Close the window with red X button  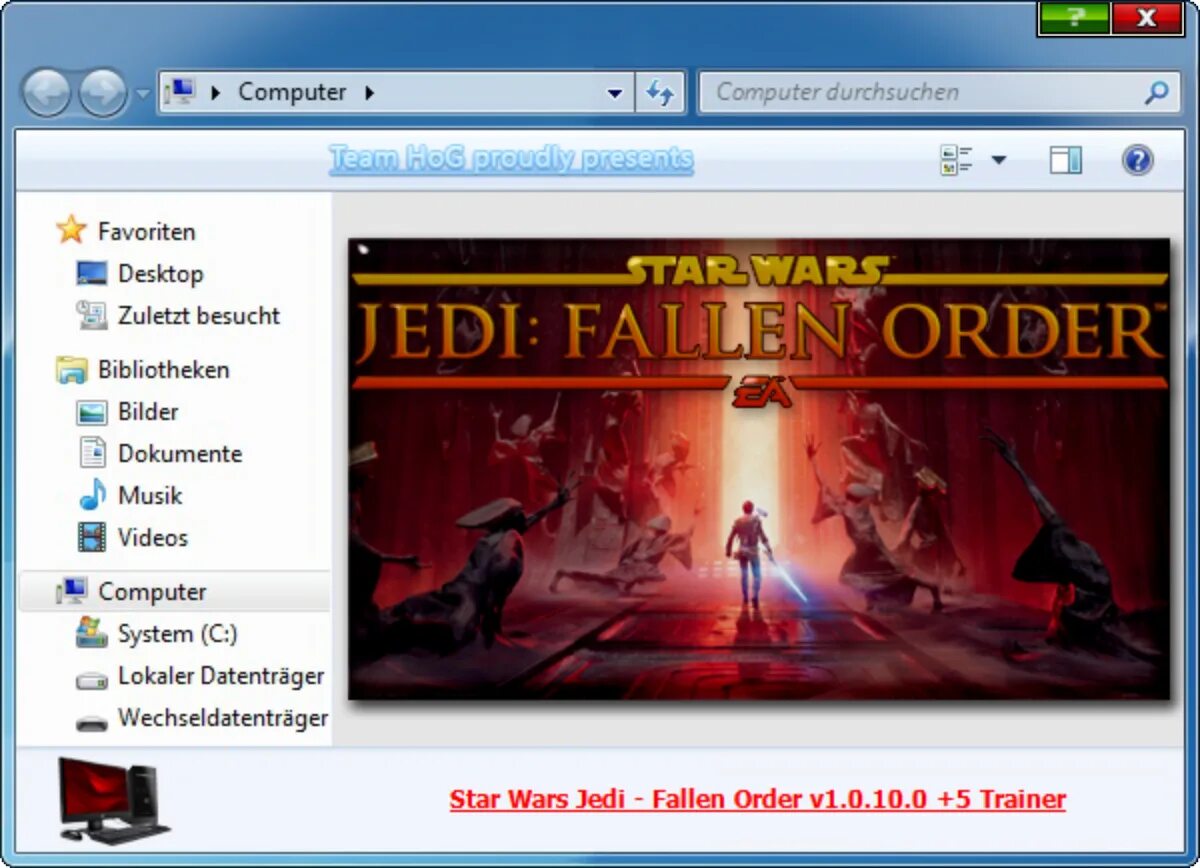click(x=1148, y=17)
